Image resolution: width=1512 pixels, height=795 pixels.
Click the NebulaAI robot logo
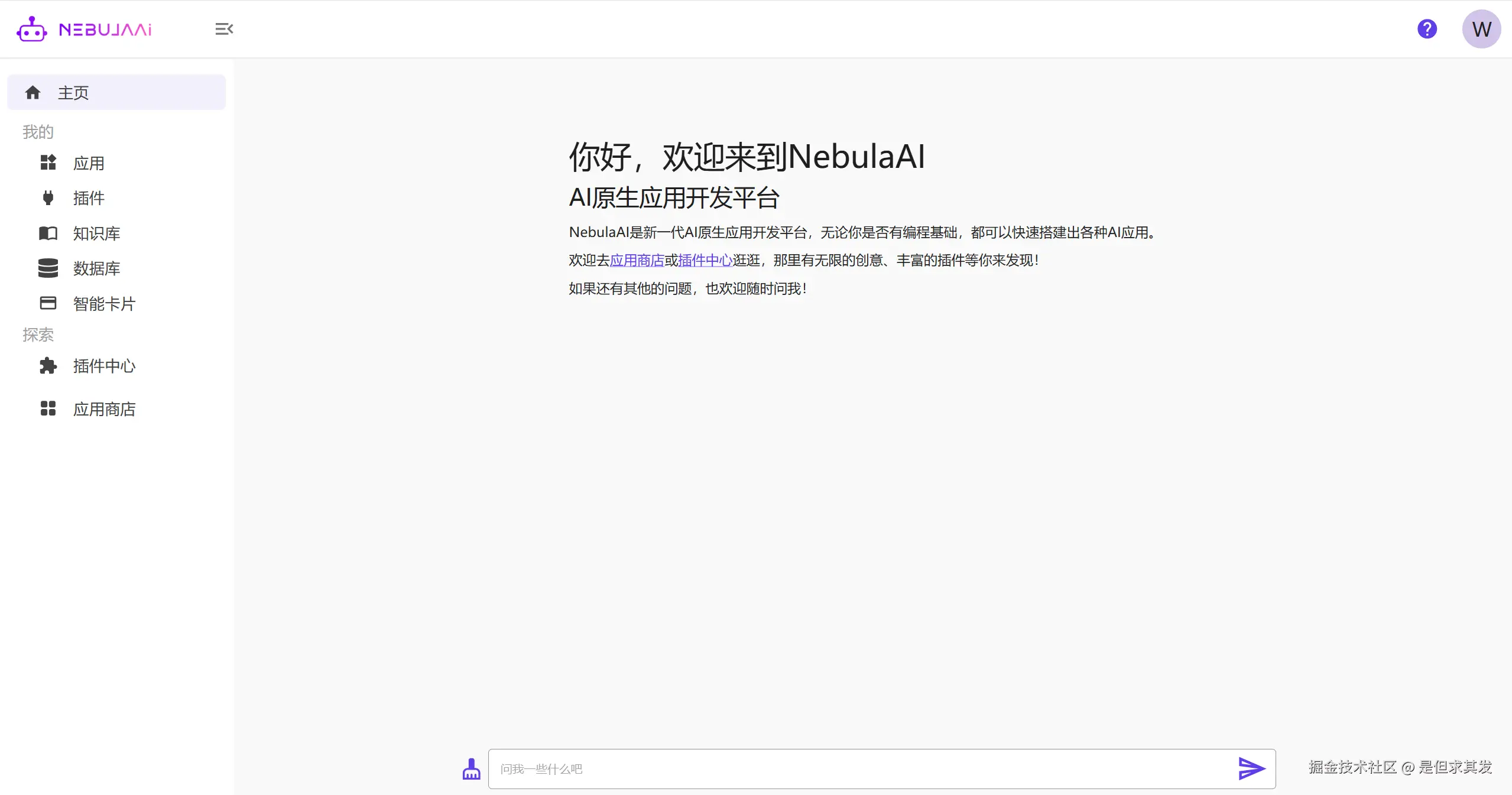31,28
